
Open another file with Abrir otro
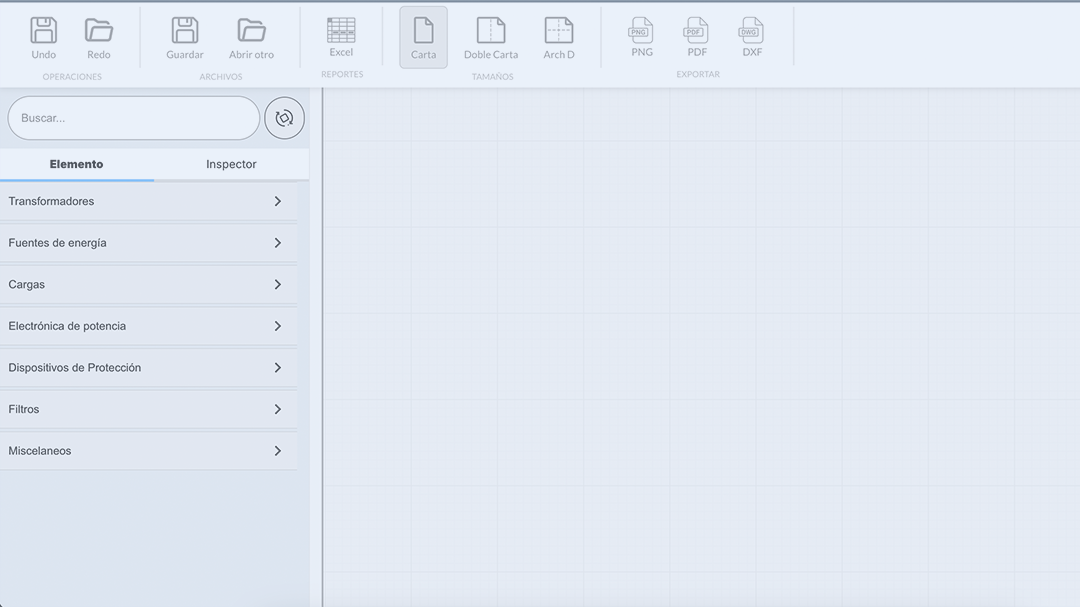coord(251,31)
